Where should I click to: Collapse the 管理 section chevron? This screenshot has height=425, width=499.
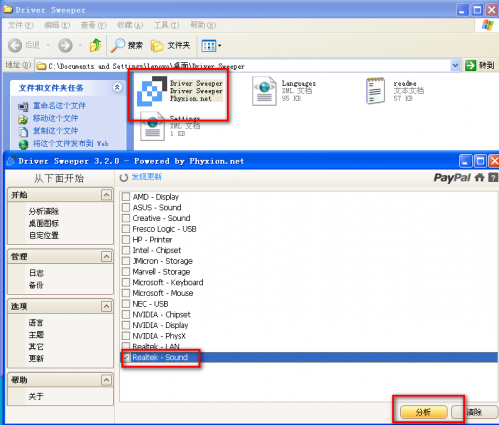click(x=106, y=256)
